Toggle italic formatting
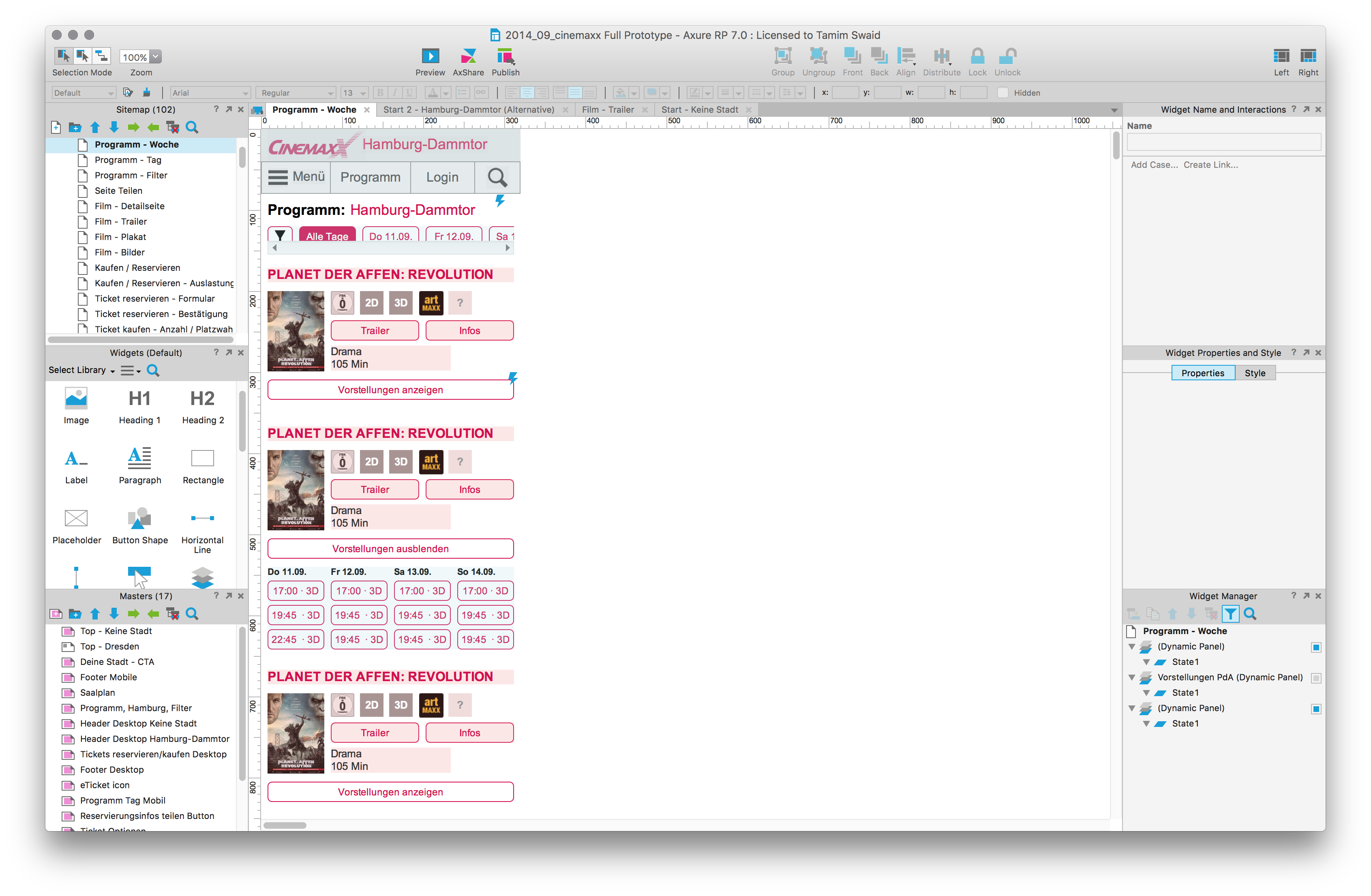 394,93
